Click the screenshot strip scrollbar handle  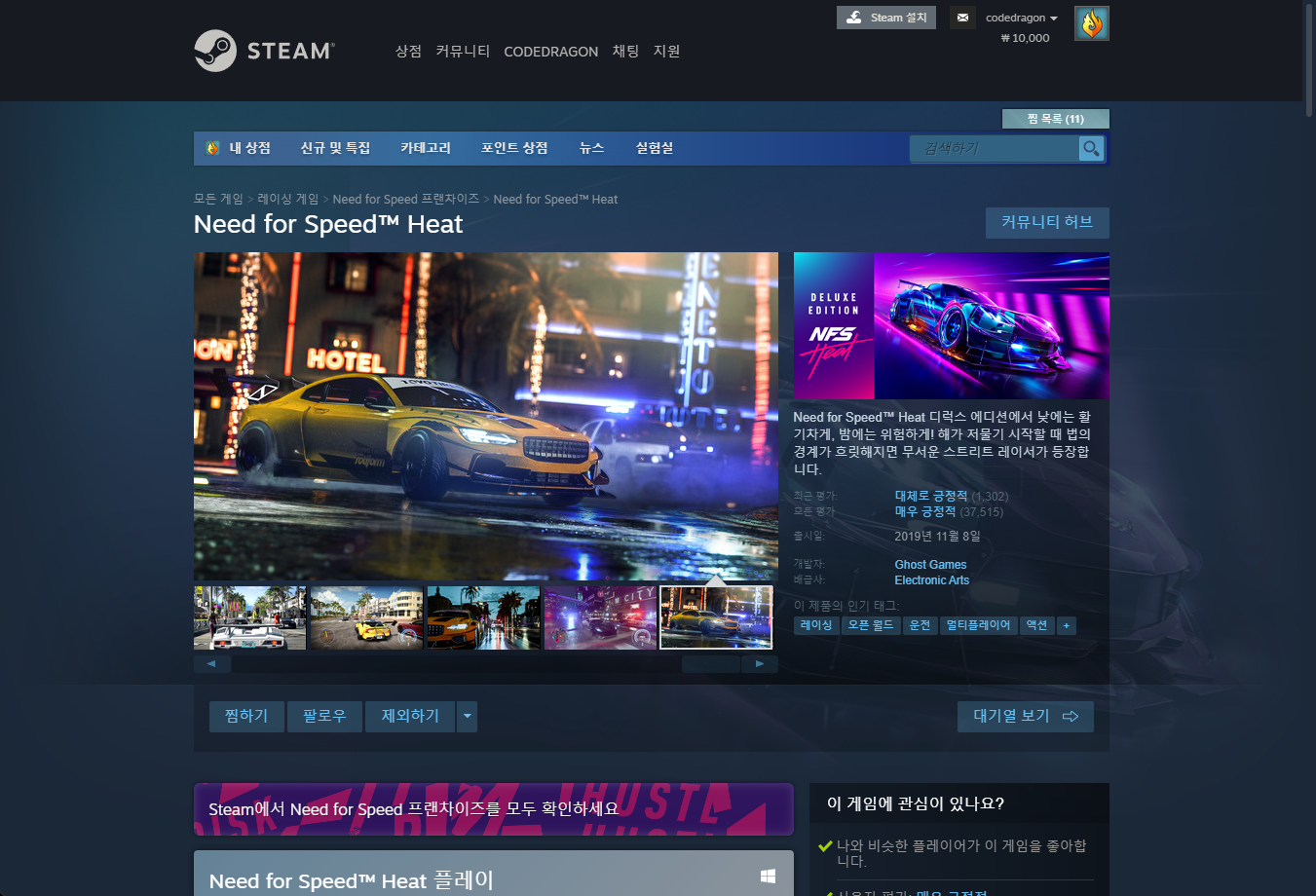[711, 664]
